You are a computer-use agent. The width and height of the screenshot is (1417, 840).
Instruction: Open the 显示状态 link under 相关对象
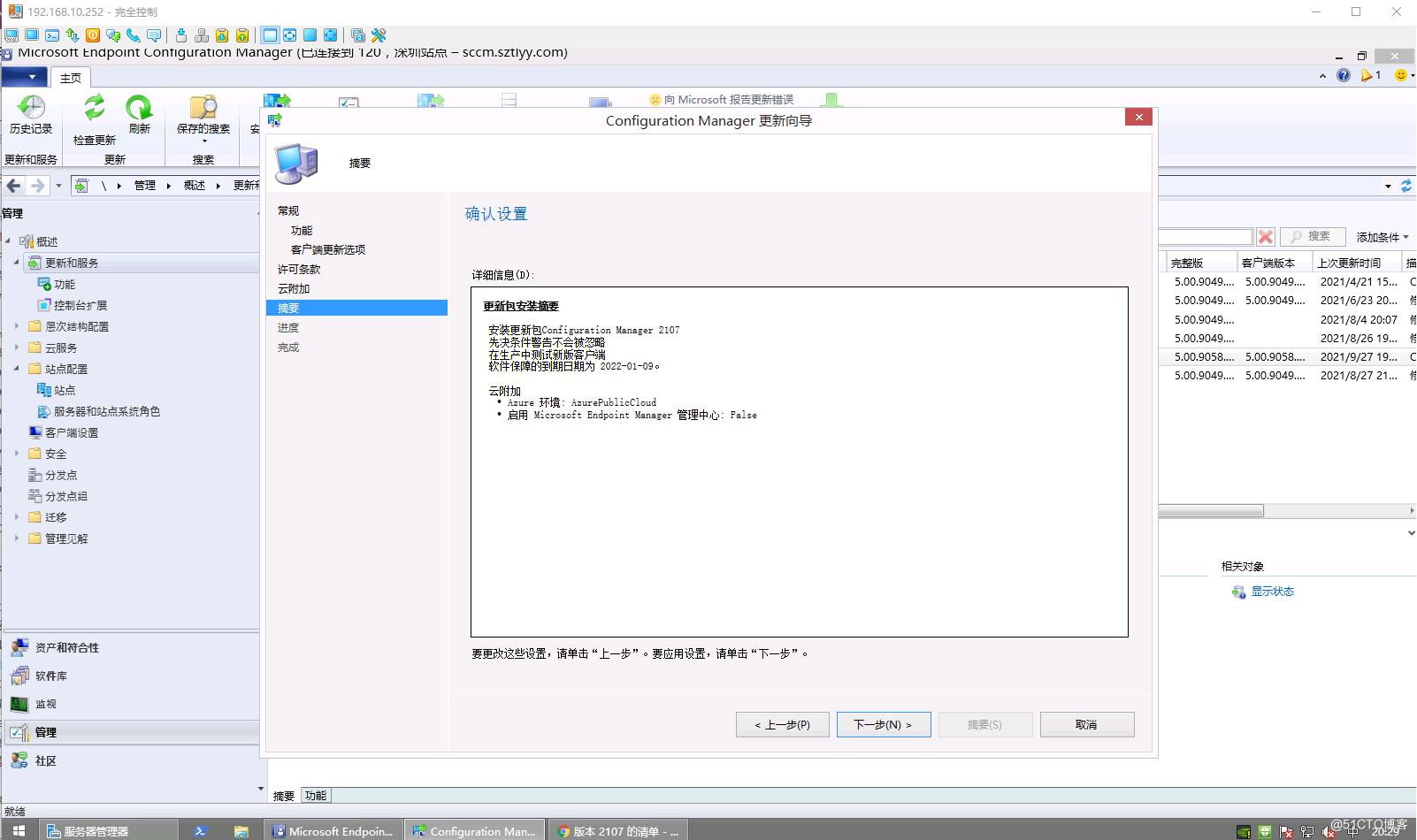(x=1272, y=592)
